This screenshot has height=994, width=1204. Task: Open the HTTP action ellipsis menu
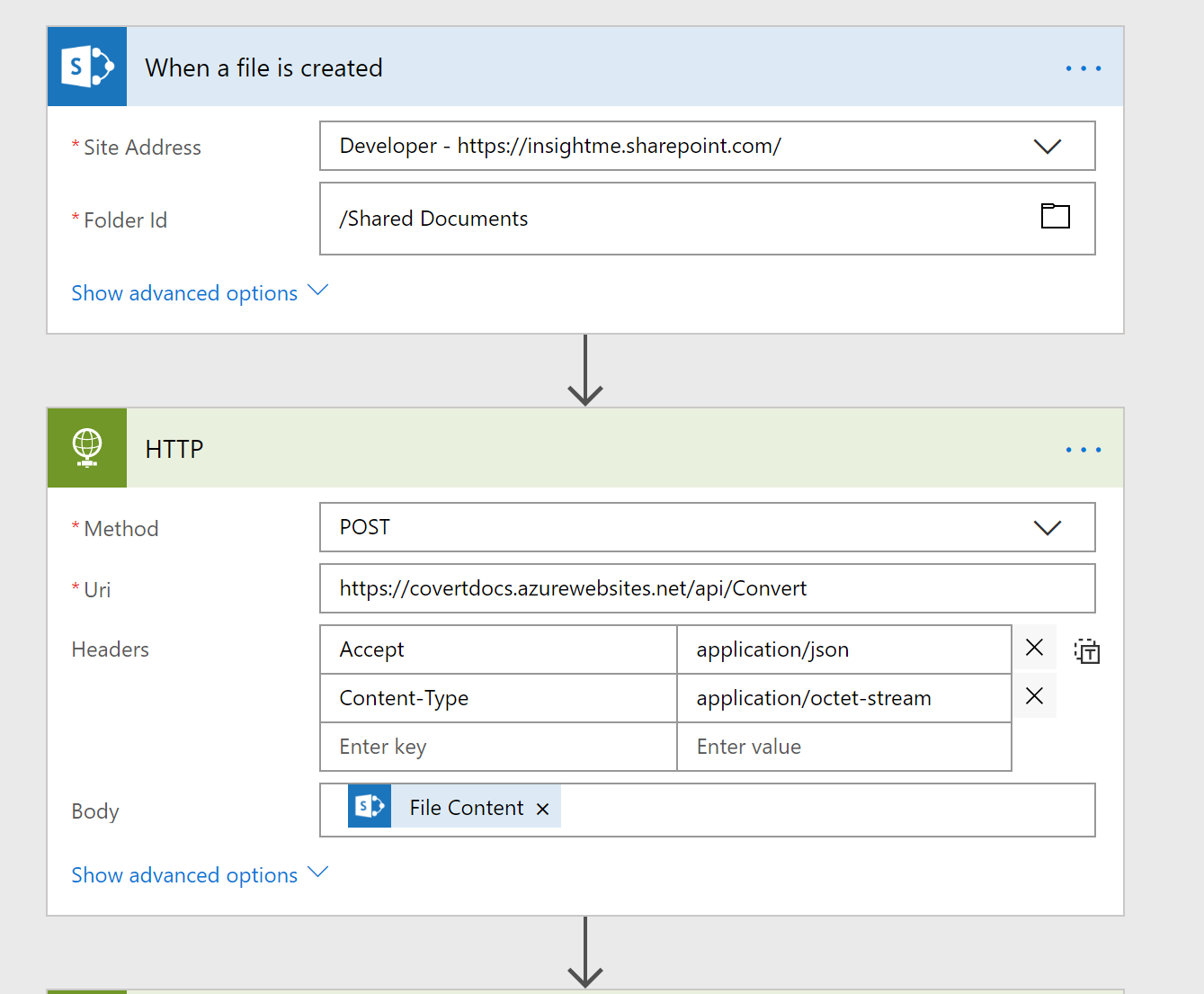click(x=1083, y=450)
